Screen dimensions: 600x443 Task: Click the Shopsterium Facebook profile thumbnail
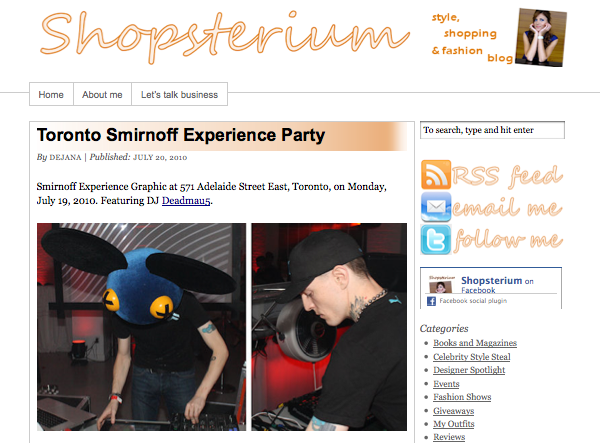pos(440,286)
